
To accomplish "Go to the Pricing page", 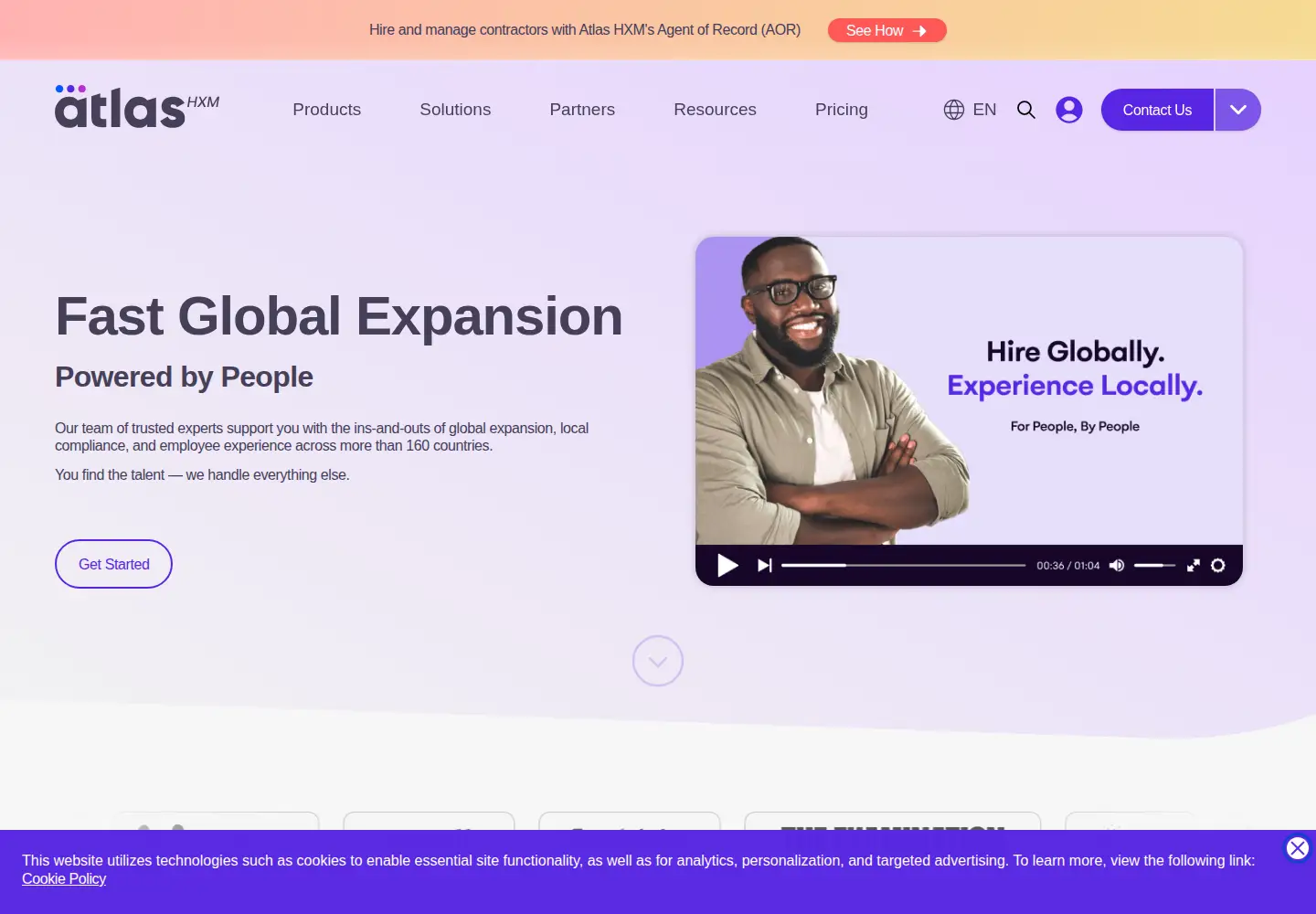I will pos(842,110).
